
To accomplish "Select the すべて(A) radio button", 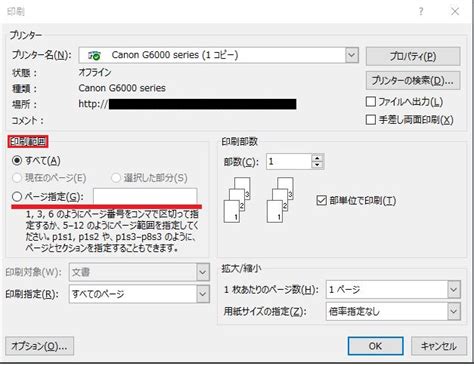I will (x=17, y=161).
